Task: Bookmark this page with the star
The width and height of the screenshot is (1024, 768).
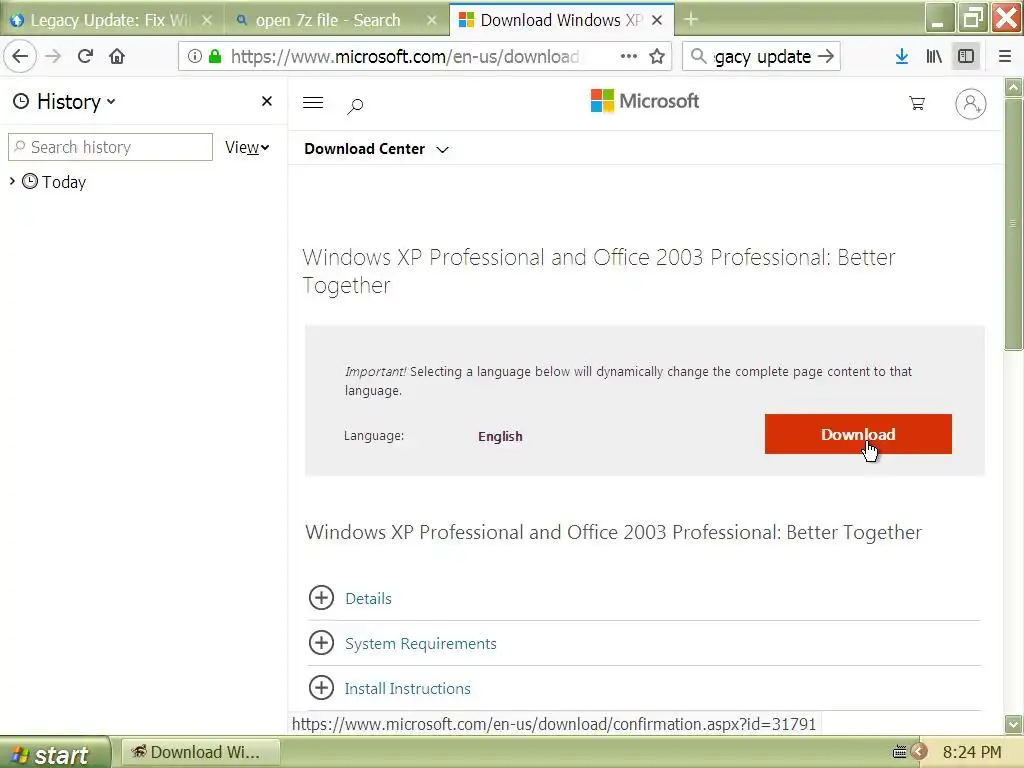Action: [x=657, y=56]
